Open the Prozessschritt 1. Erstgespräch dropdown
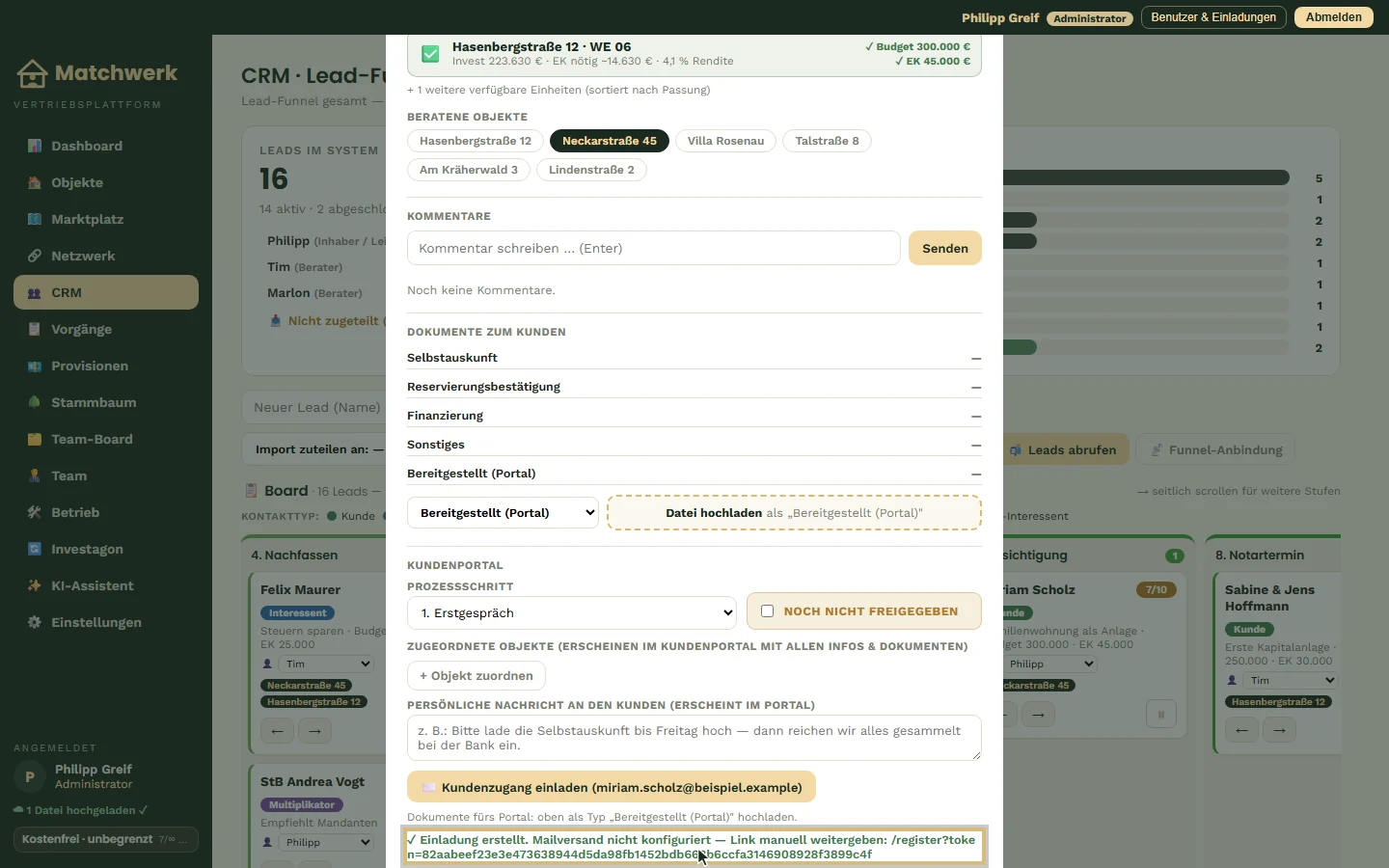 pyautogui.click(x=572, y=612)
